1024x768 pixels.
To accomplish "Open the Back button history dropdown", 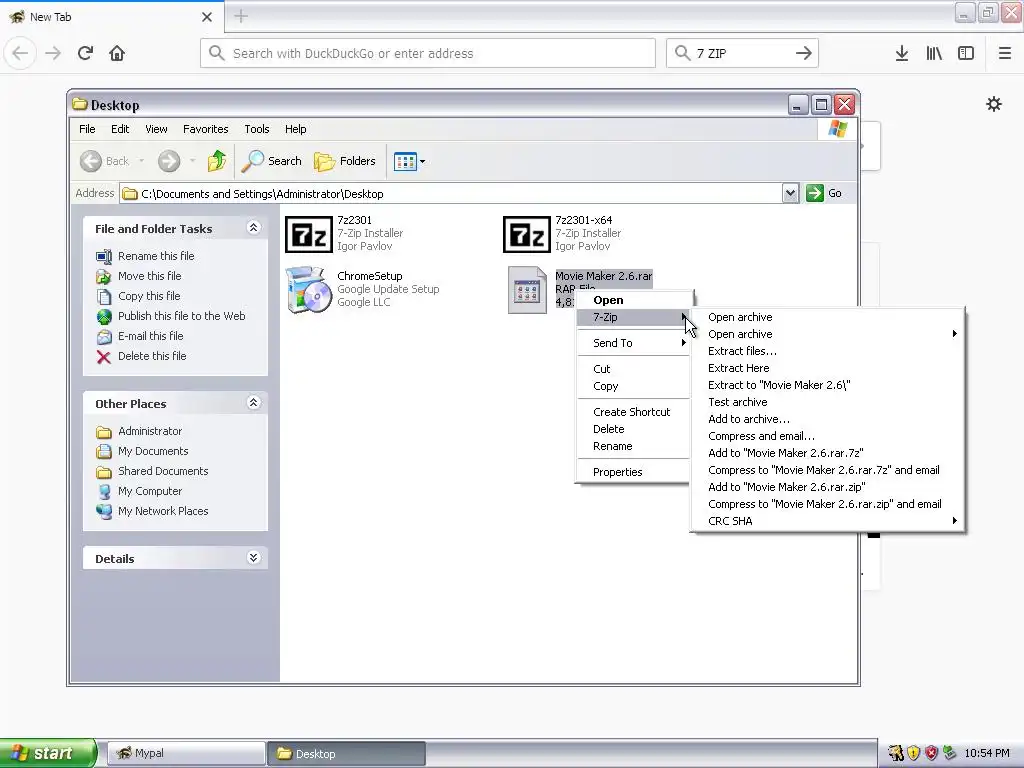I will coord(141,161).
